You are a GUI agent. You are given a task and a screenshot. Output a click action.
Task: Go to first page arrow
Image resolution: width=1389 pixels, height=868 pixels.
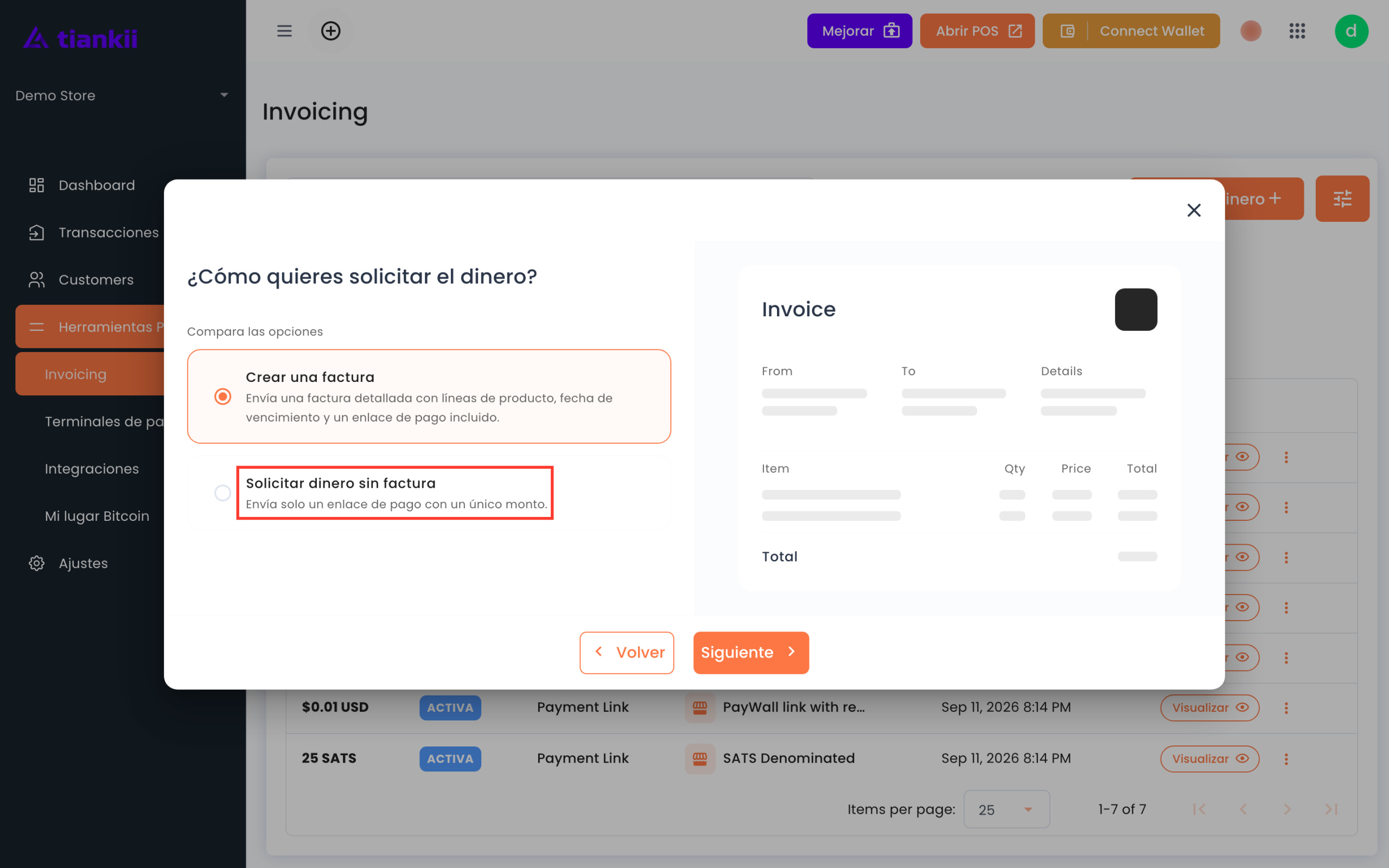click(1199, 809)
